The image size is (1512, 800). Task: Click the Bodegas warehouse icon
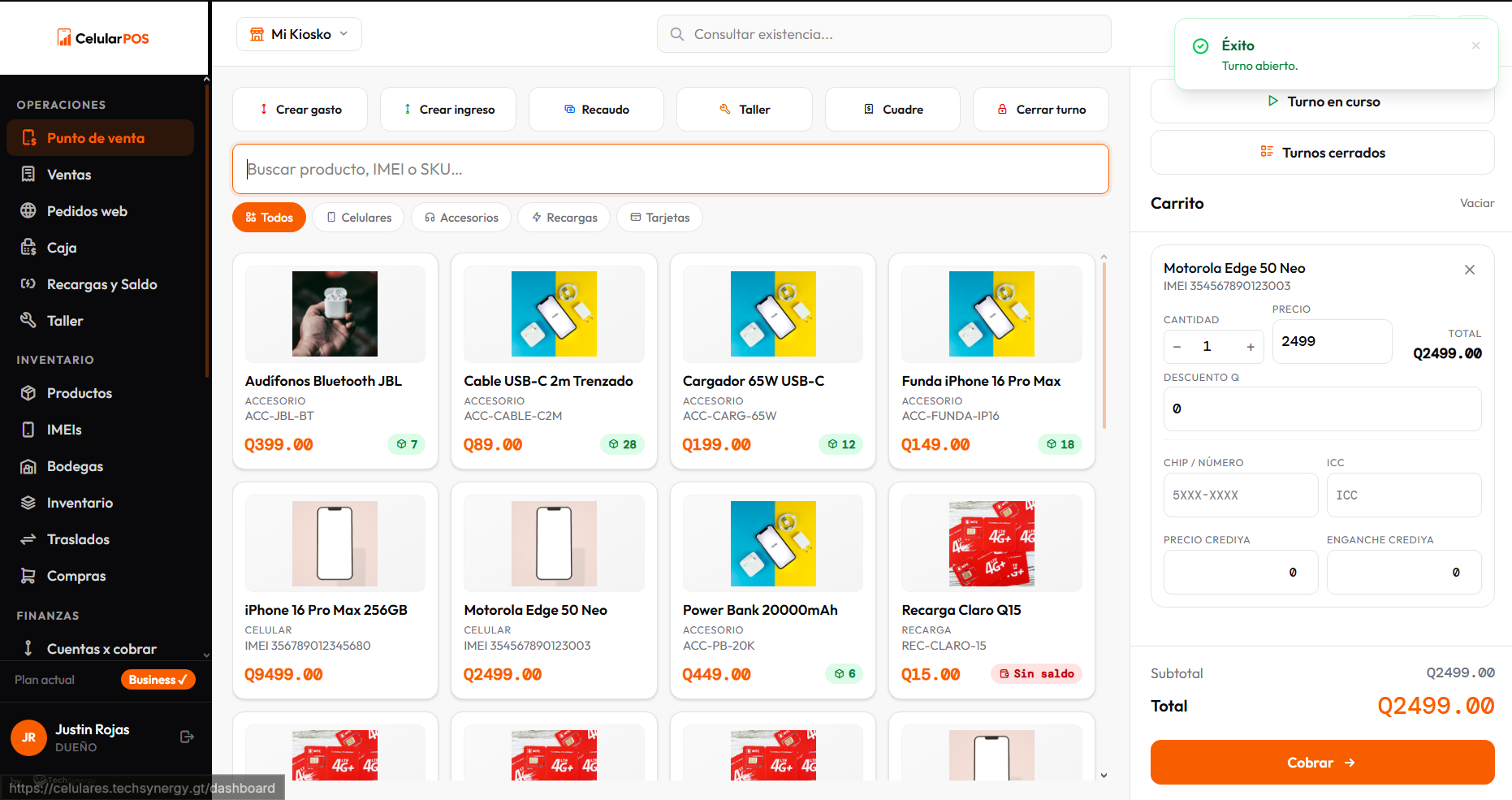tap(28, 465)
